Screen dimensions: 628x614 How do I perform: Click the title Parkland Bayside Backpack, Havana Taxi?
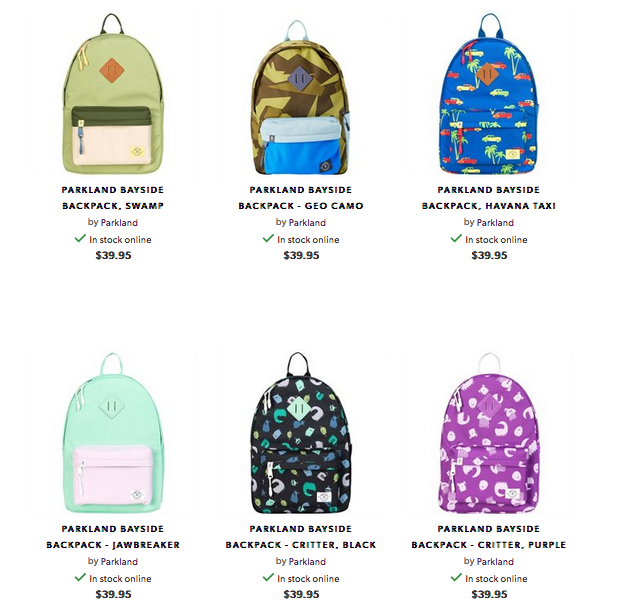pos(489,198)
